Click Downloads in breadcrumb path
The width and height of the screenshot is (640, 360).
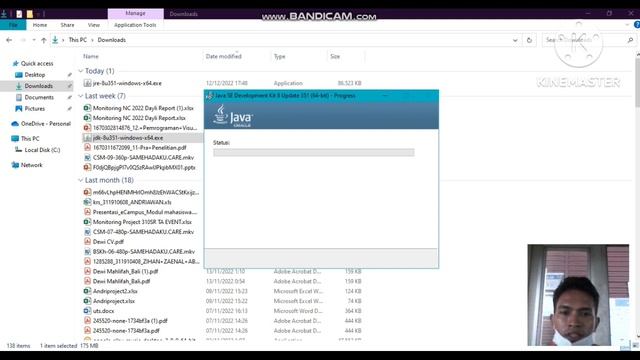click(111, 40)
